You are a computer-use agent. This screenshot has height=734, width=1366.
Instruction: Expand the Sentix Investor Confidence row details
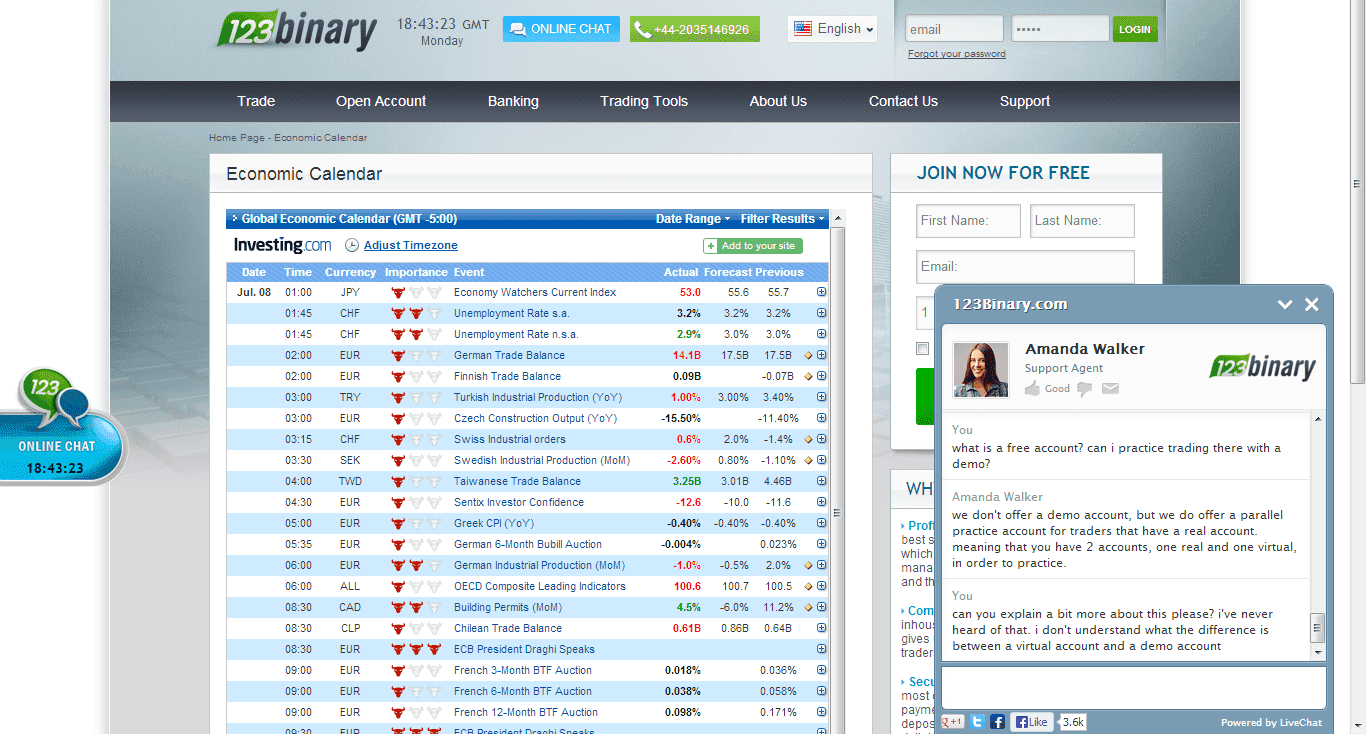click(x=822, y=502)
